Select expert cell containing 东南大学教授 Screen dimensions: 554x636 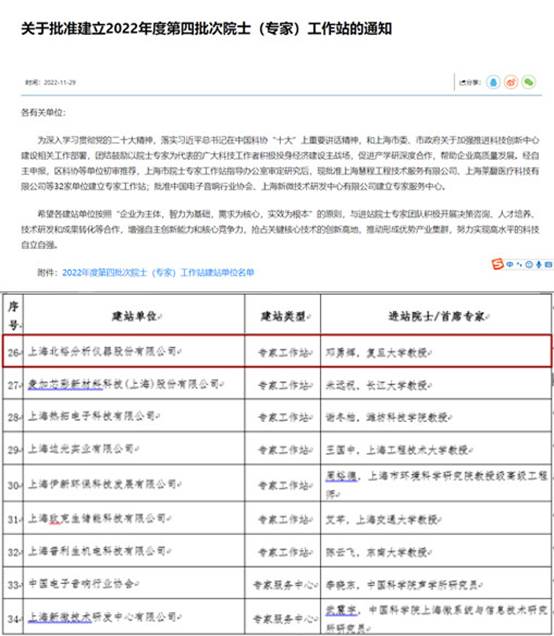[x=436, y=551]
